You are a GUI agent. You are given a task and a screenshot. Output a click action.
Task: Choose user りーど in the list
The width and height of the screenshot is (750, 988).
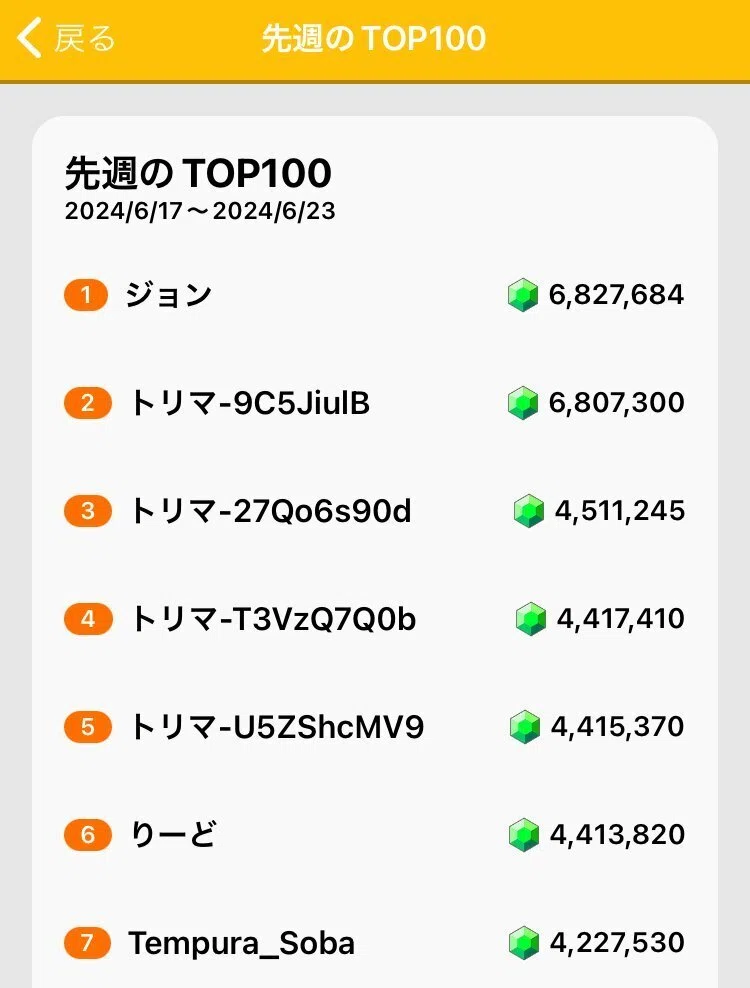click(173, 835)
